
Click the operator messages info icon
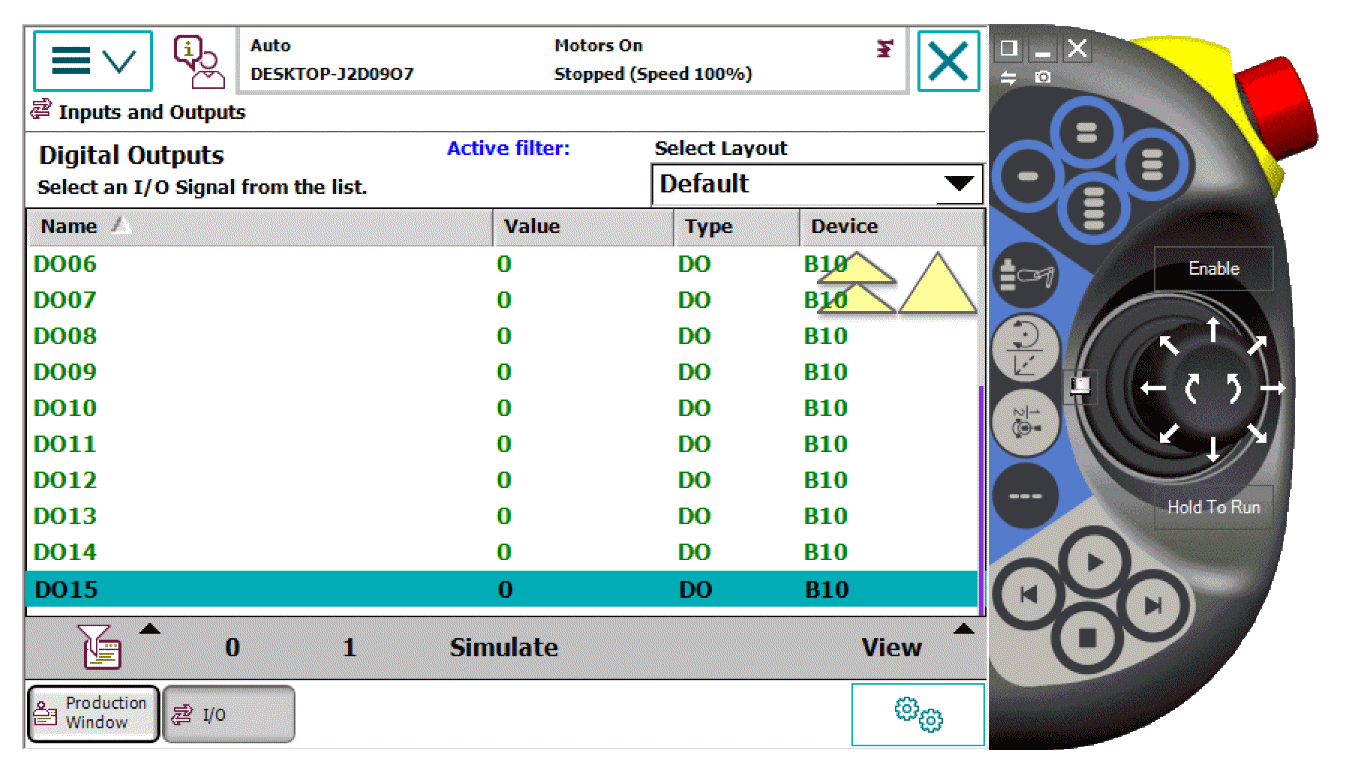click(198, 61)
